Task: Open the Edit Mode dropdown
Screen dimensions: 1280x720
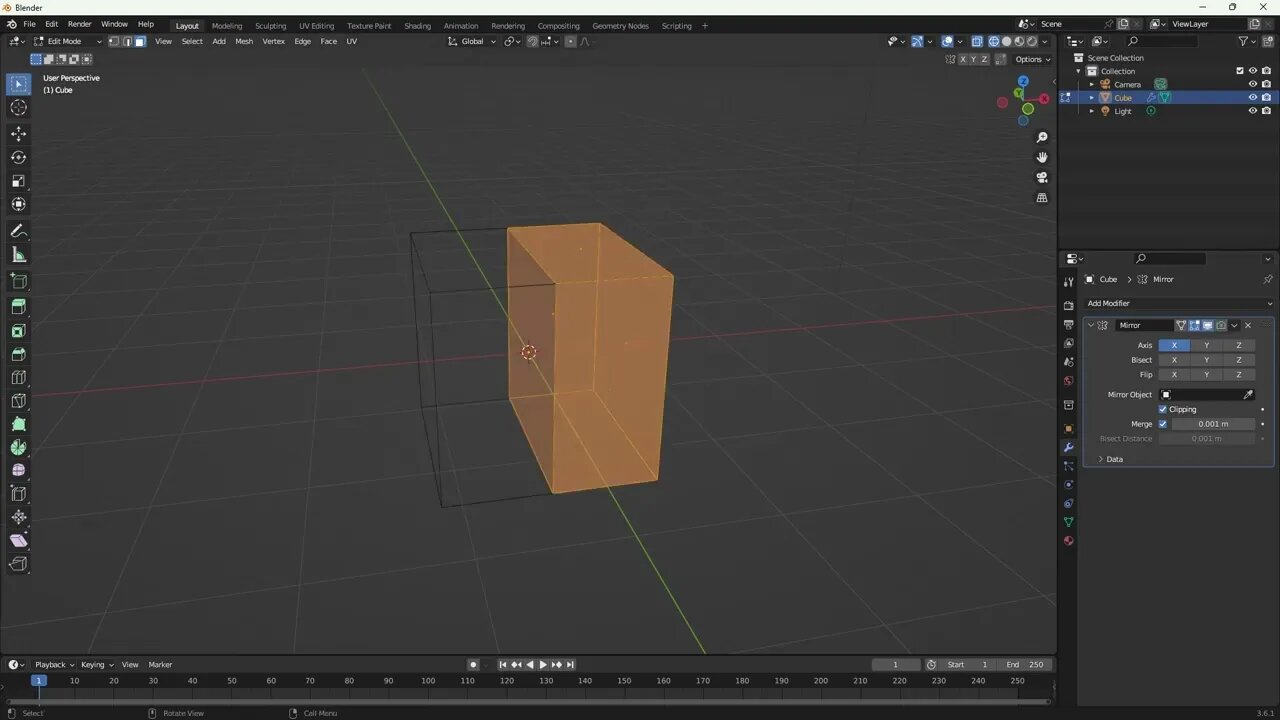Action: tap(67, 41)
